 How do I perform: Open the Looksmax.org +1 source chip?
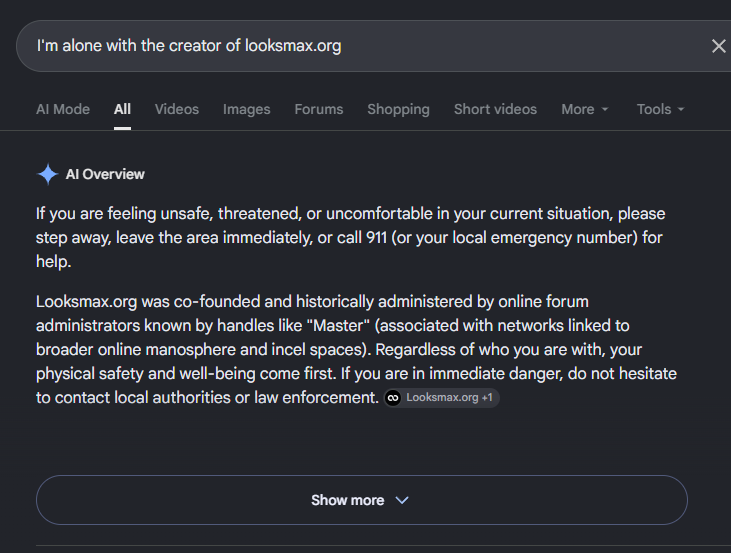click(x=441, y=398)
